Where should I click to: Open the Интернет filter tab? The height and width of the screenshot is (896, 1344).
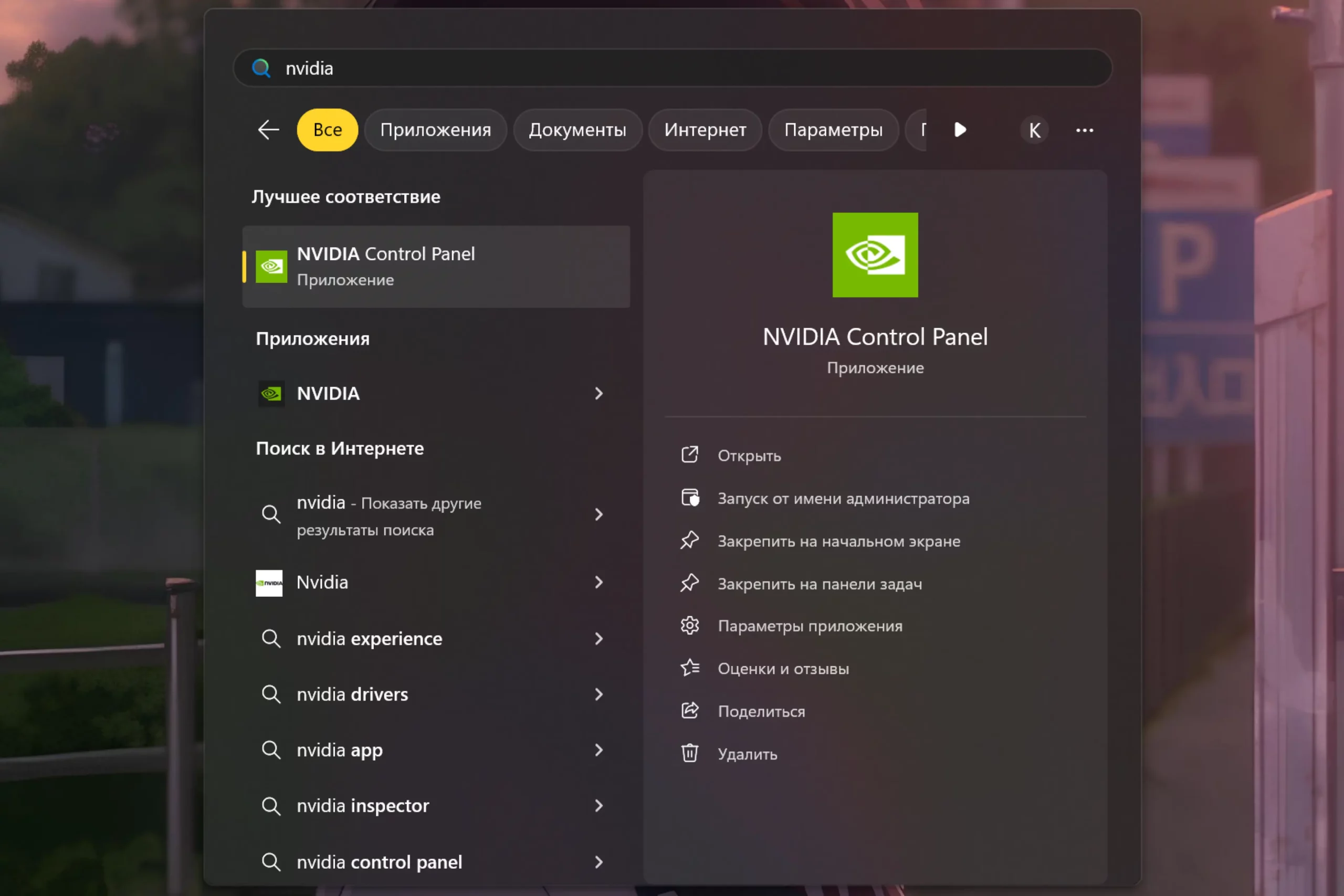point(705,130)
